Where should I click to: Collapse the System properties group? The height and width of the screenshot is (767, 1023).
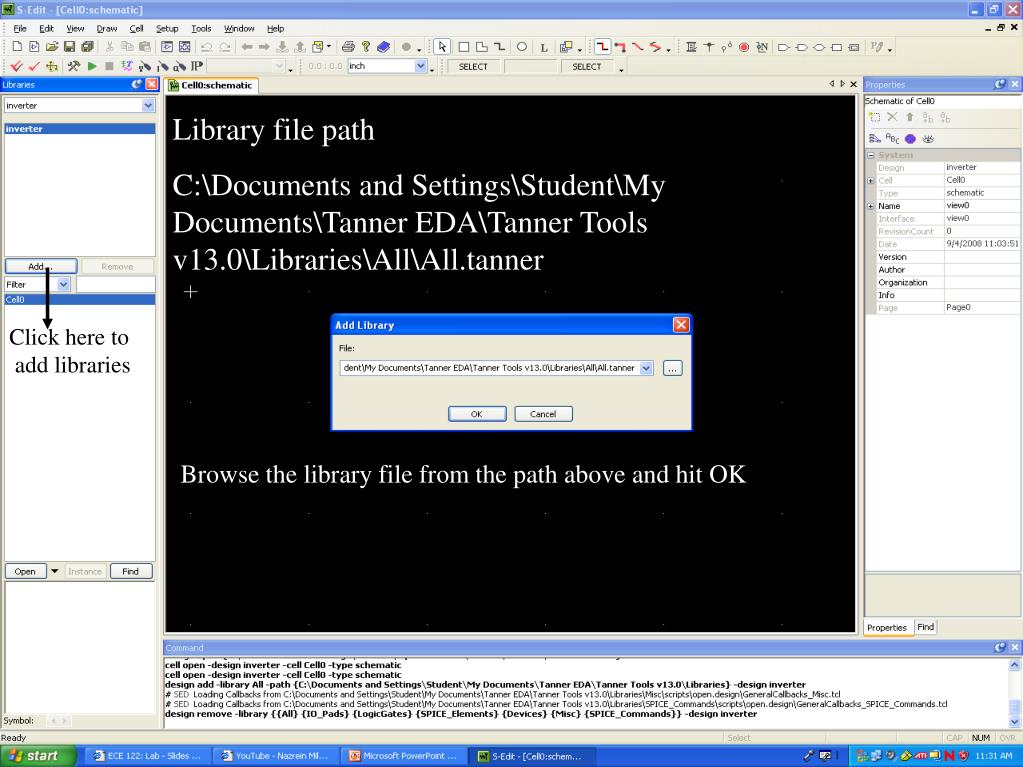coord(870,155)
